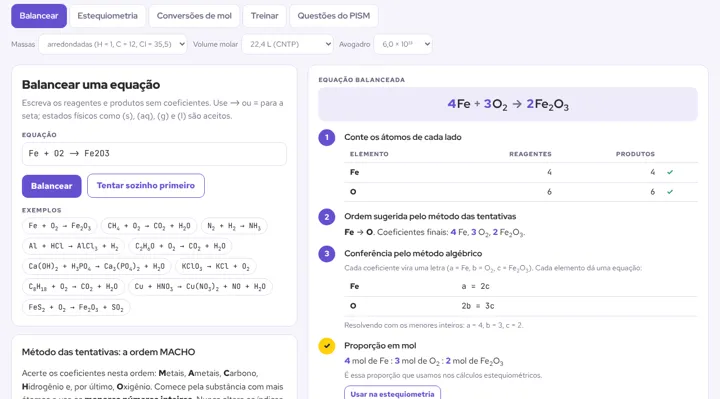The image size is (720, 399).
Task: Click green check in O row
Action: [x=670, y=192]
